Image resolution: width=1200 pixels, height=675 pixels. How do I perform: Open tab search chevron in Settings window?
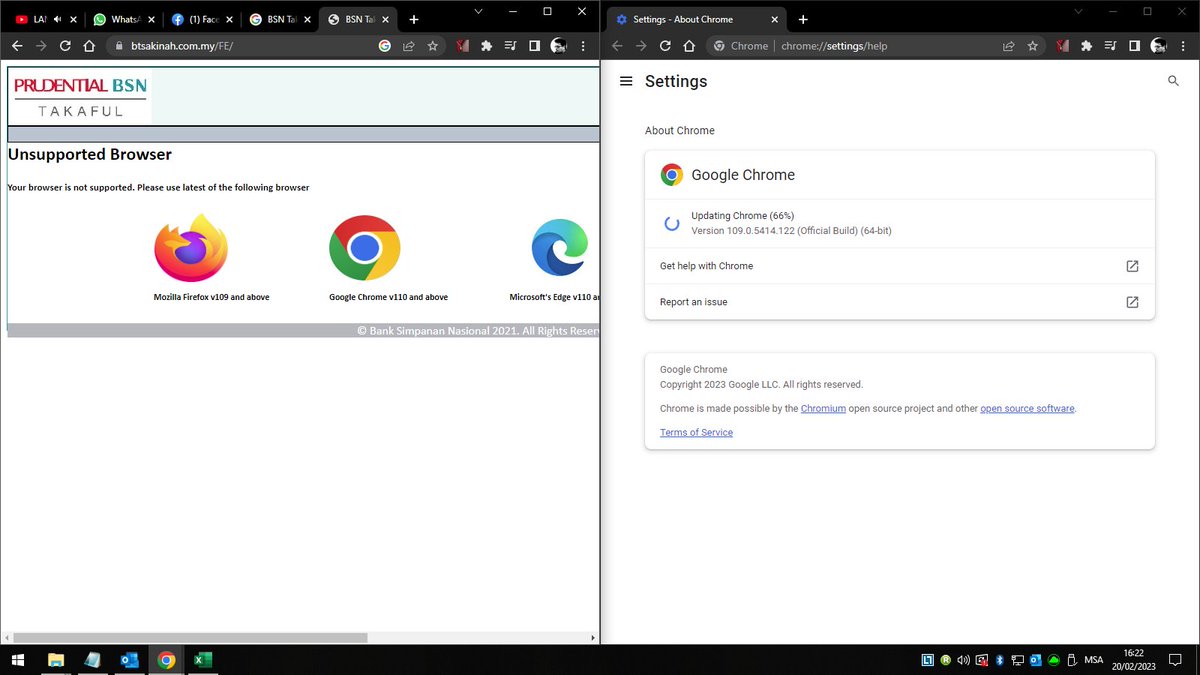pyautogui.click(x=1078, y=11)
